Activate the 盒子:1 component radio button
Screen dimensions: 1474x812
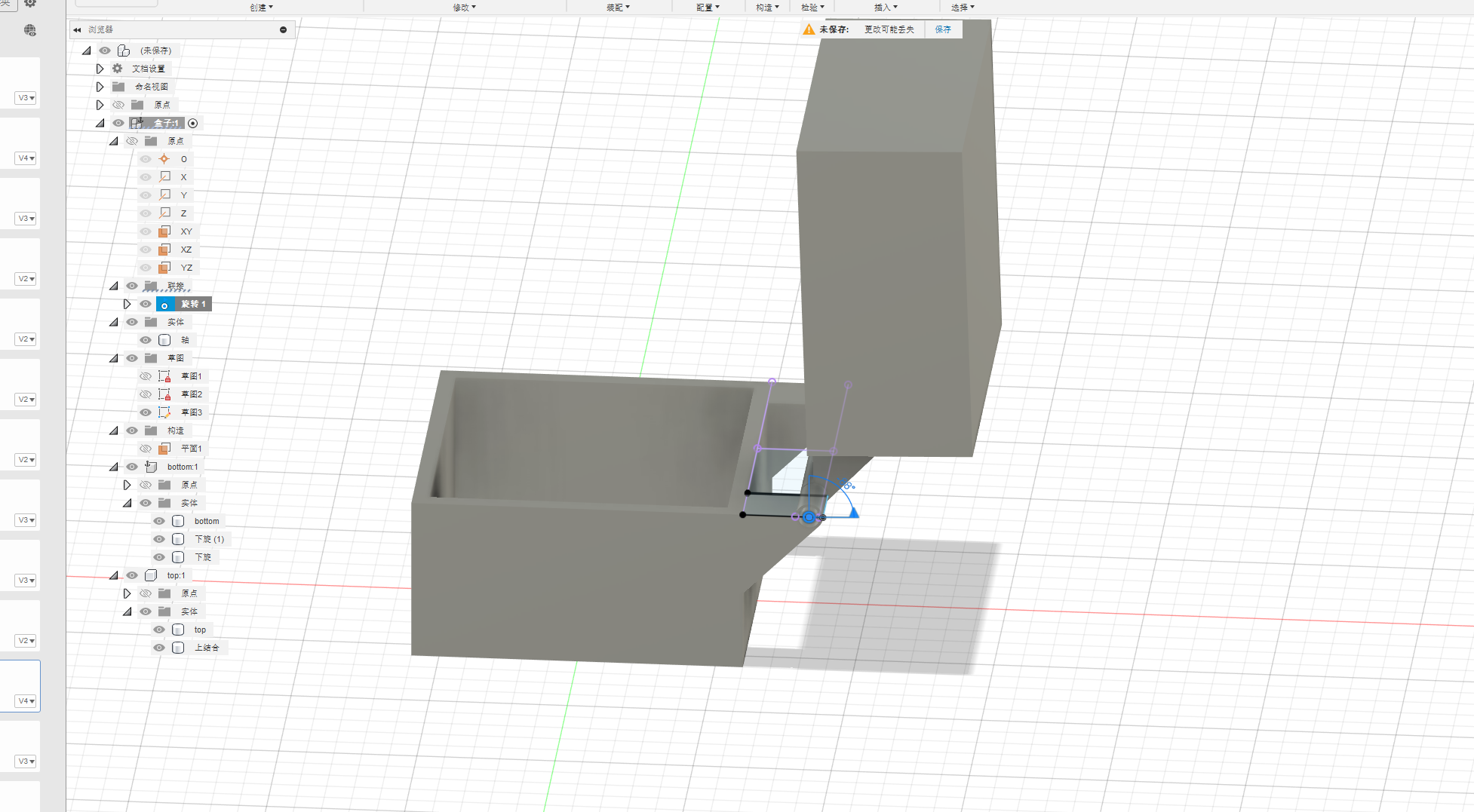pyautogui.click(x=193, y=124)
